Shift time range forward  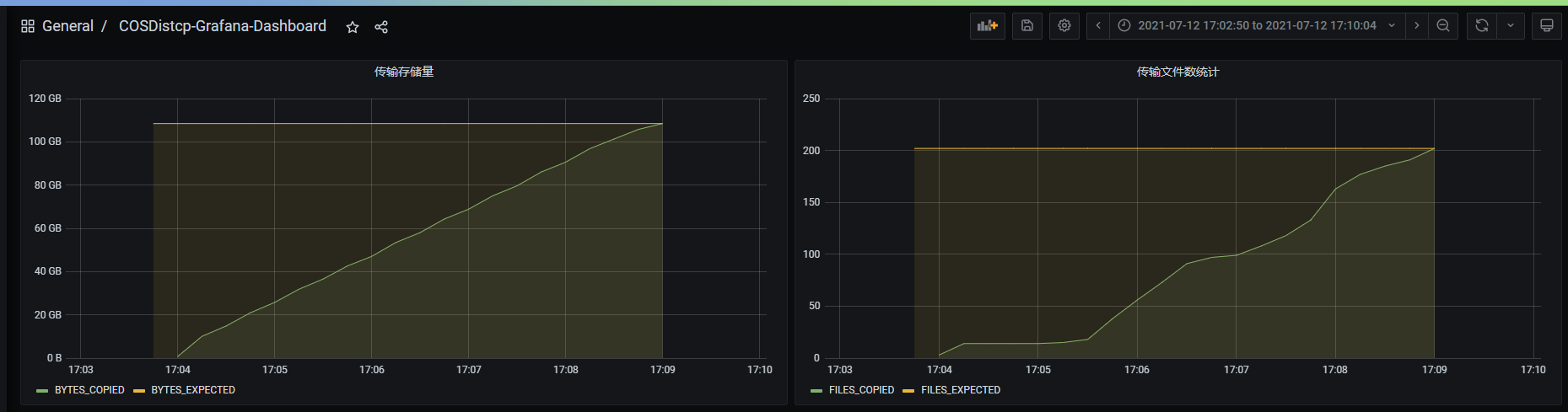tap(1417, 25)
